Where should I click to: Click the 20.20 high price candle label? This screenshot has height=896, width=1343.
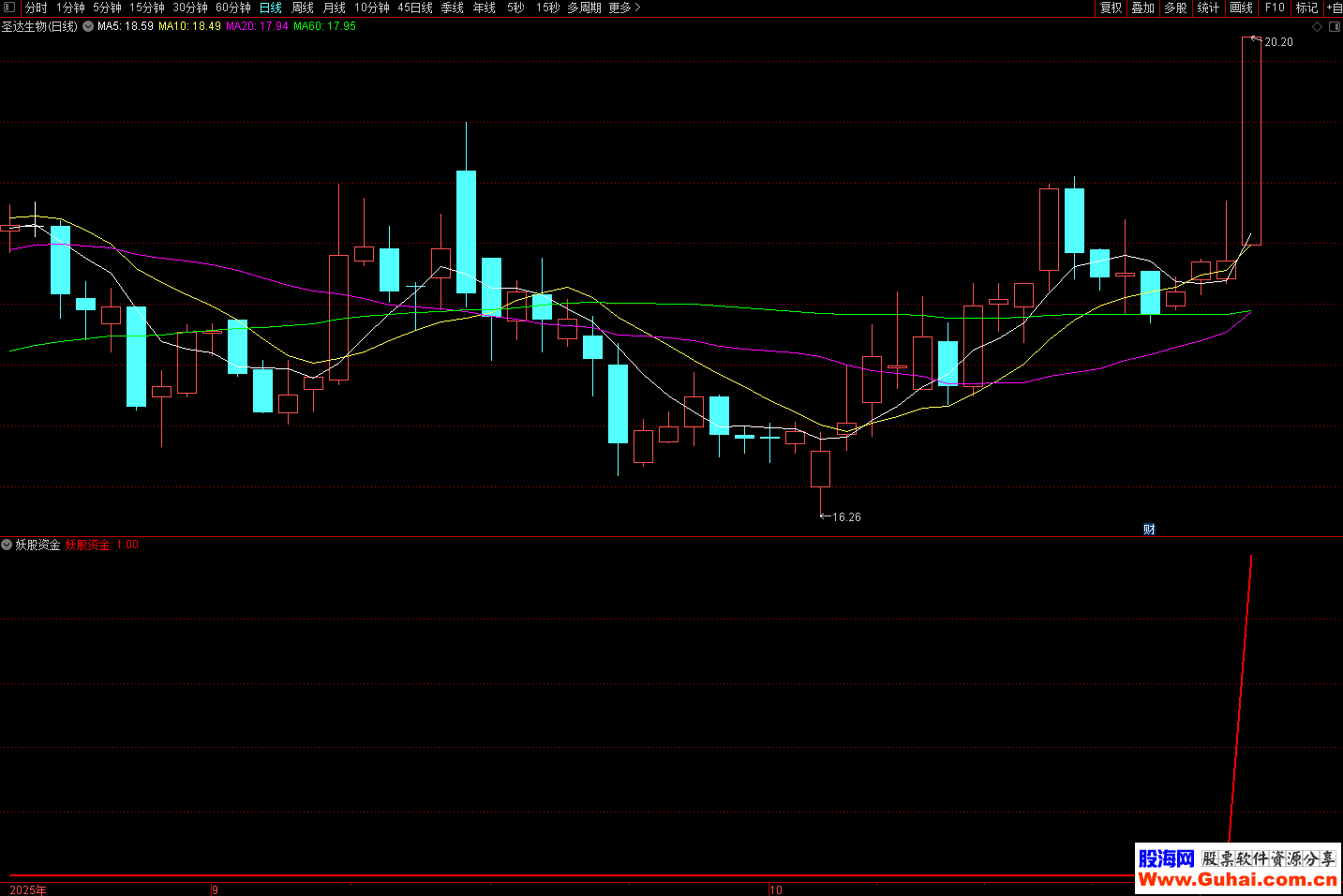[x=1277, y=42]
